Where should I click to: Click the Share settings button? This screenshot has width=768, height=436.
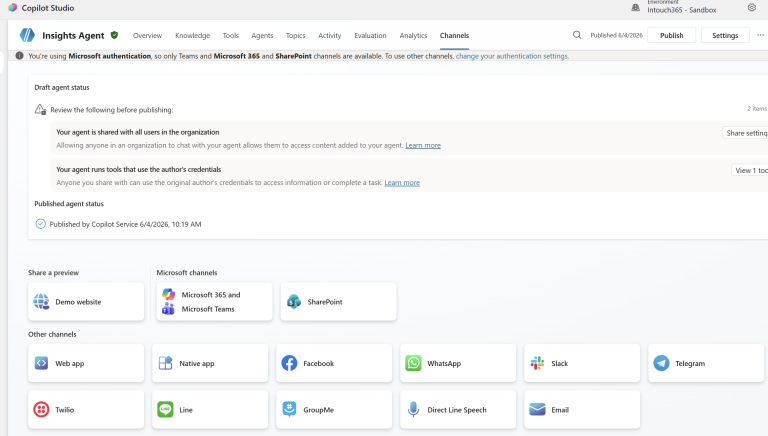pos(745,133)
